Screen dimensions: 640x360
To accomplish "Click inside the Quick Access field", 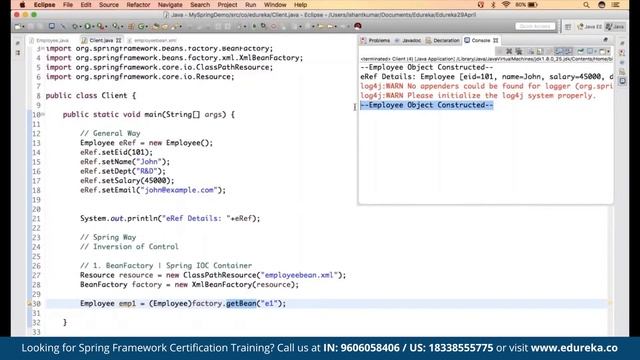I will coord(535,27).
